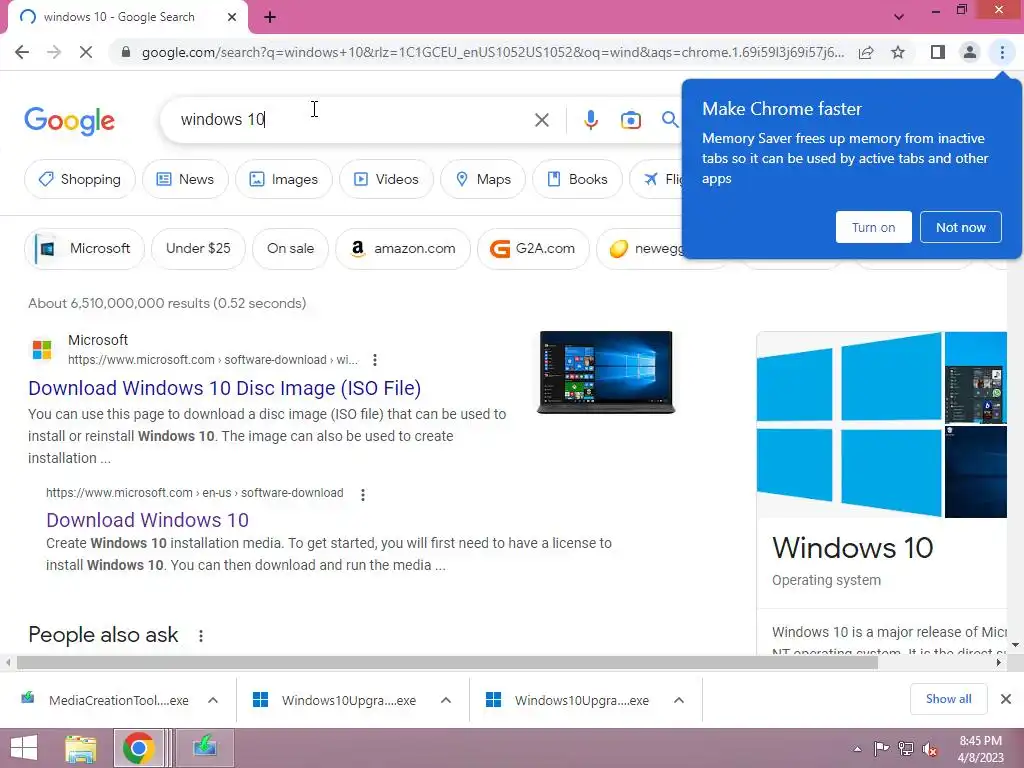Viewport: 1024px width, 768px height.
Task: Click the Windows 10 panel heading
Action: click(x=852, y=548)
